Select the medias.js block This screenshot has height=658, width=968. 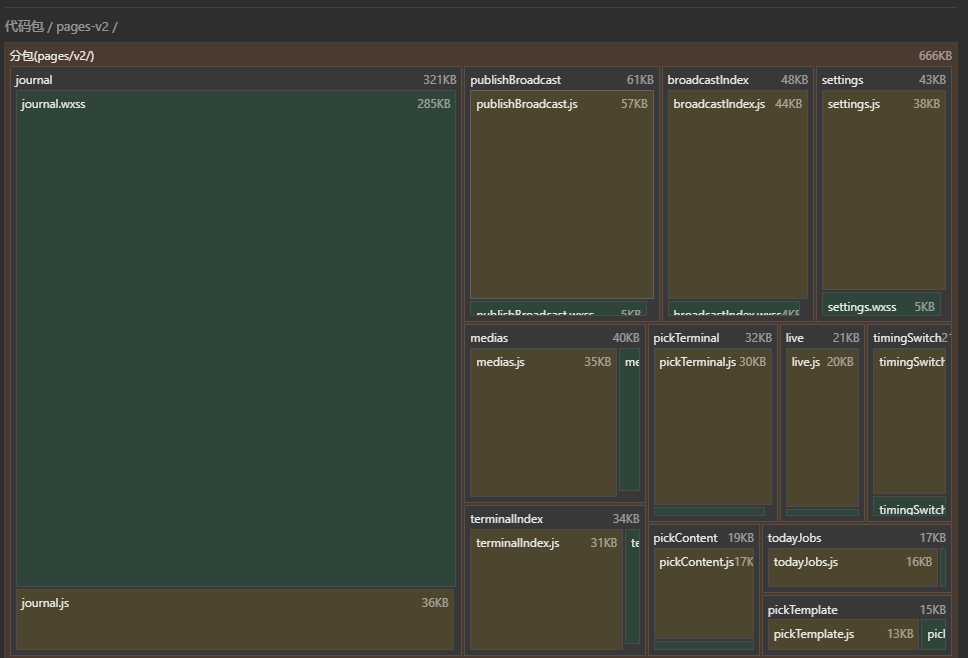pyautogui.click(x=543, y=423)
